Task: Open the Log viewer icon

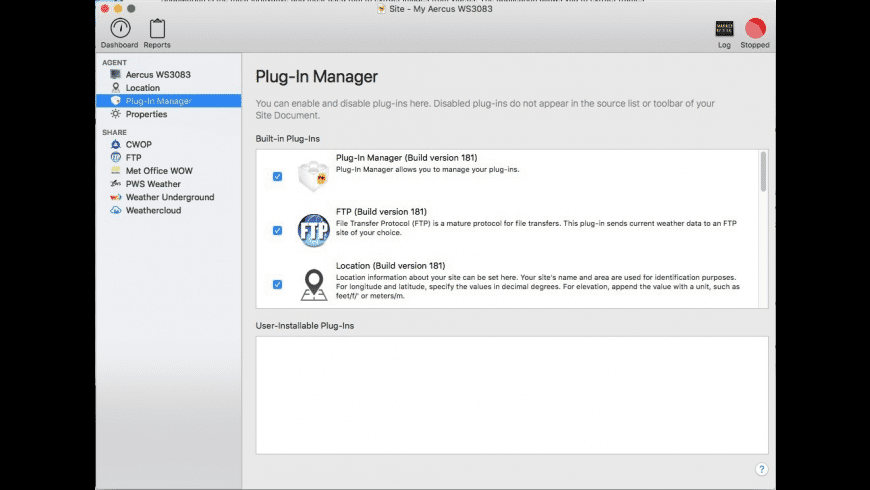Action: tap(724, 29)
